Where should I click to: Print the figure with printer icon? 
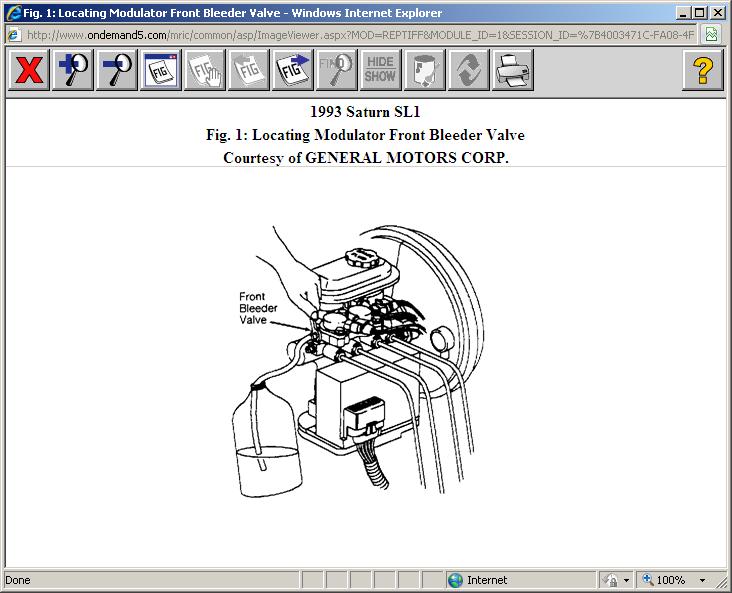point(513,70)
